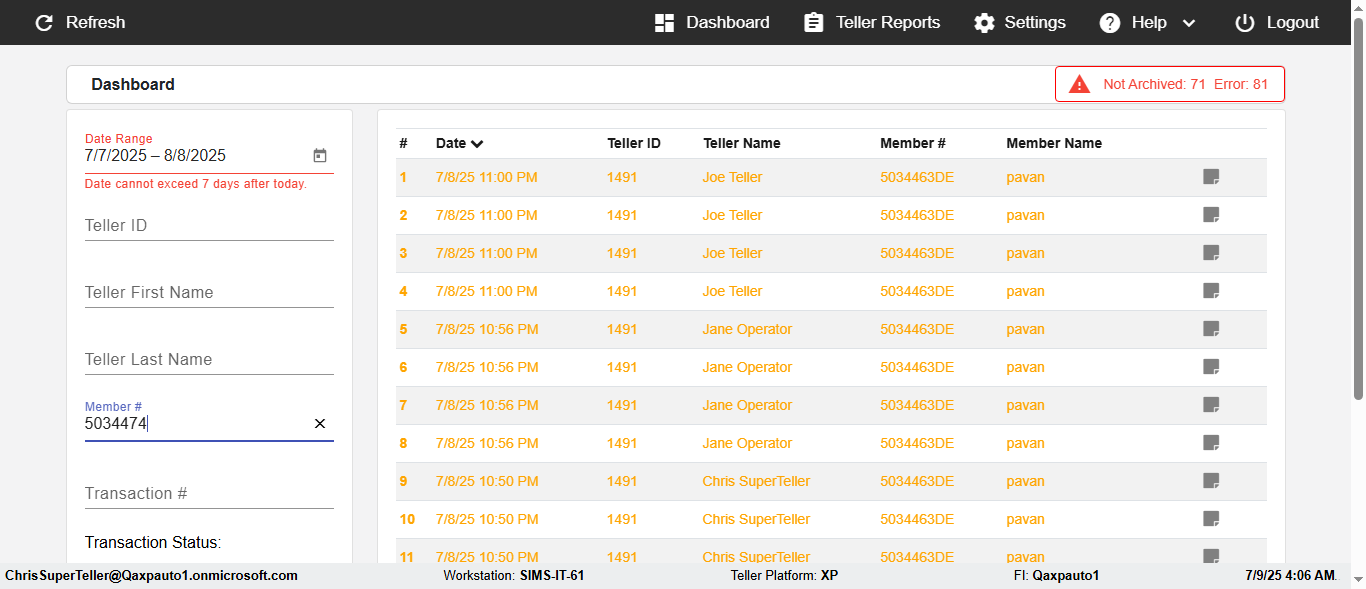
Task: Open the note icon for row 5
Action: tap(1211, 329)
